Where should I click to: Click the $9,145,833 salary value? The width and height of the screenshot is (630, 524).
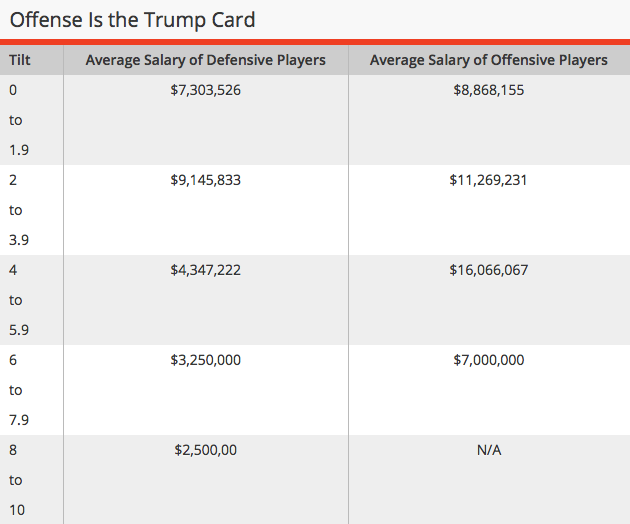coord(205,180)
